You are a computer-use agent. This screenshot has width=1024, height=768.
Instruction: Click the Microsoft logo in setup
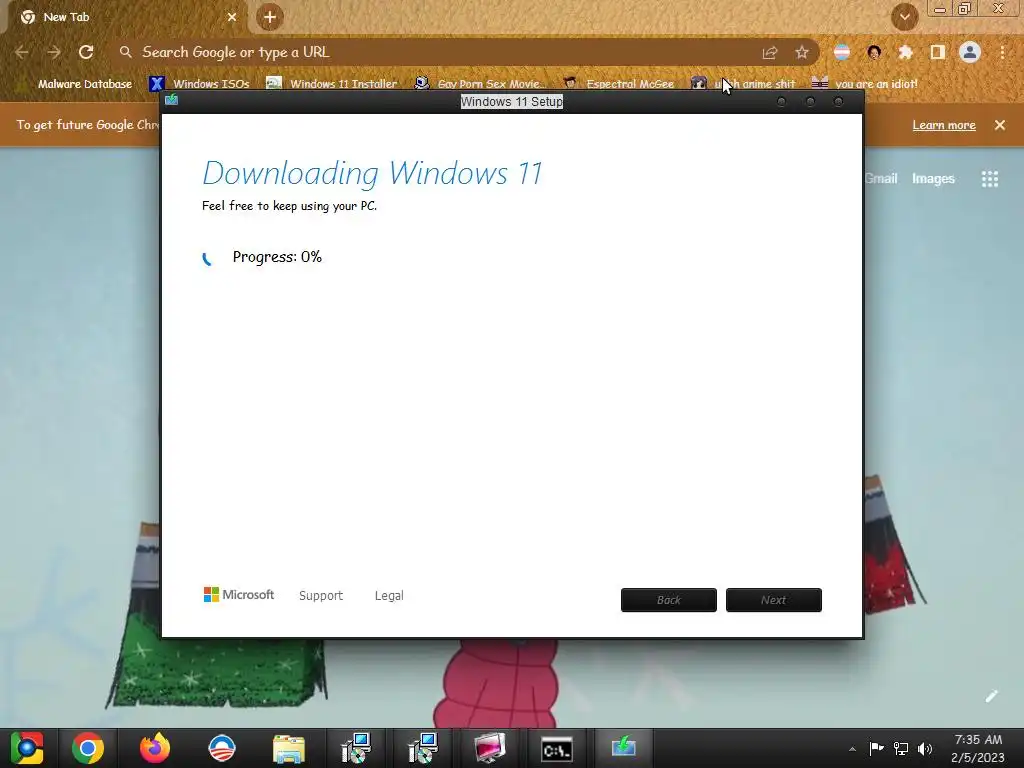click(238, 594)
